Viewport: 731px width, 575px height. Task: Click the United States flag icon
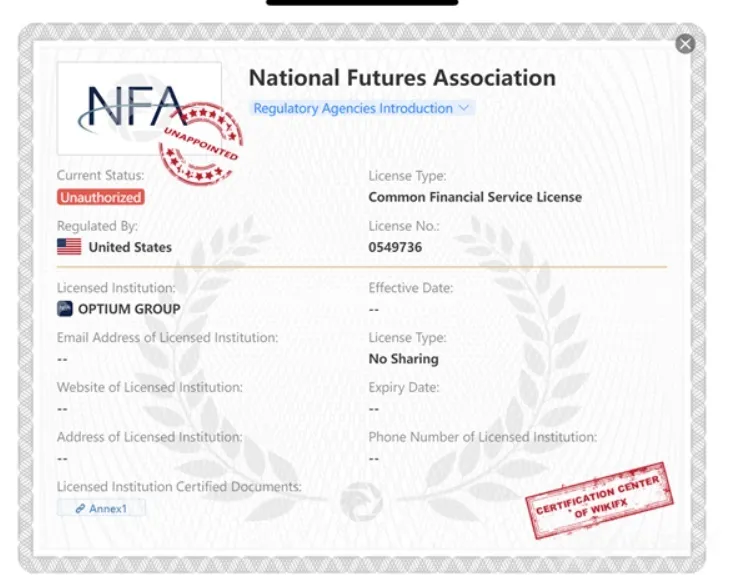point(69,247)
